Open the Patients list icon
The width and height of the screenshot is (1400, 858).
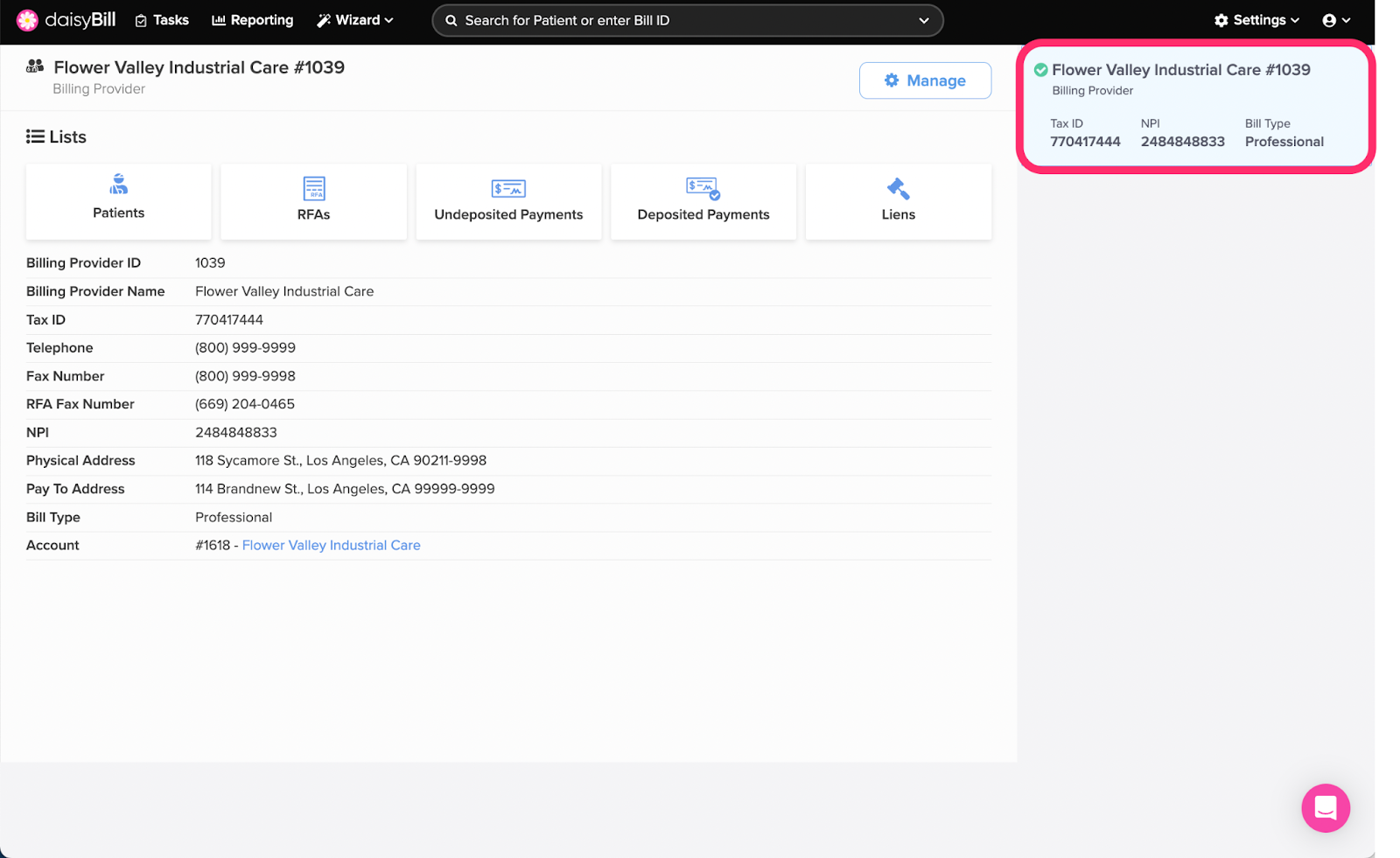click(x=119, y=185)
